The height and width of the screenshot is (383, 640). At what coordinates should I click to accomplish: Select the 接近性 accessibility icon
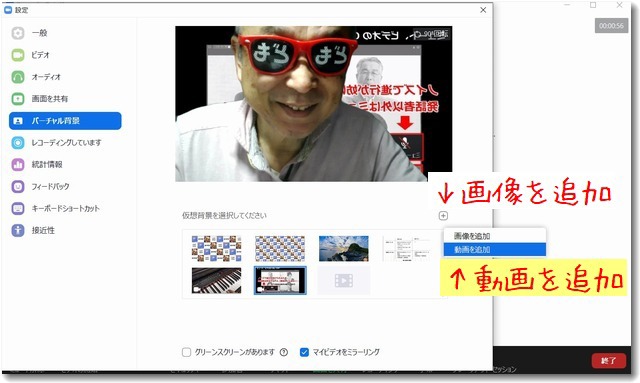18,230
